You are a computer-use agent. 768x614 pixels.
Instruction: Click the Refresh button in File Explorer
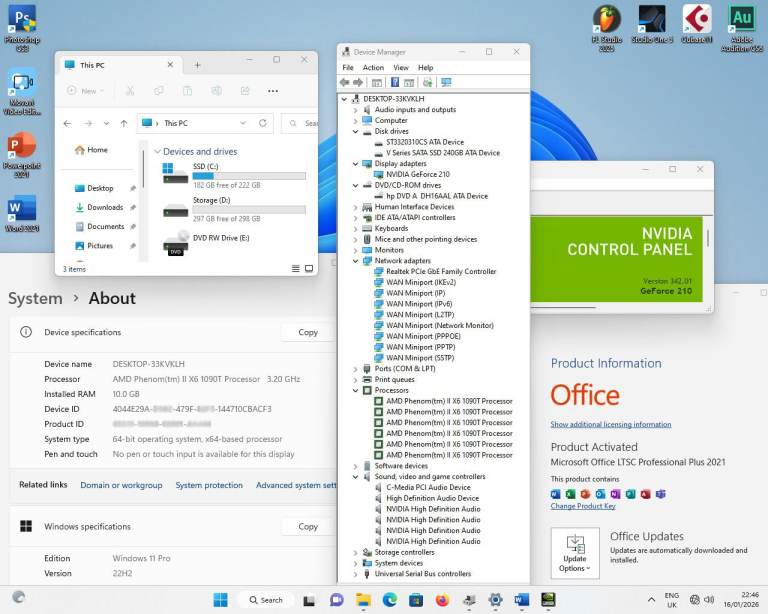click(x=263, y=123)
